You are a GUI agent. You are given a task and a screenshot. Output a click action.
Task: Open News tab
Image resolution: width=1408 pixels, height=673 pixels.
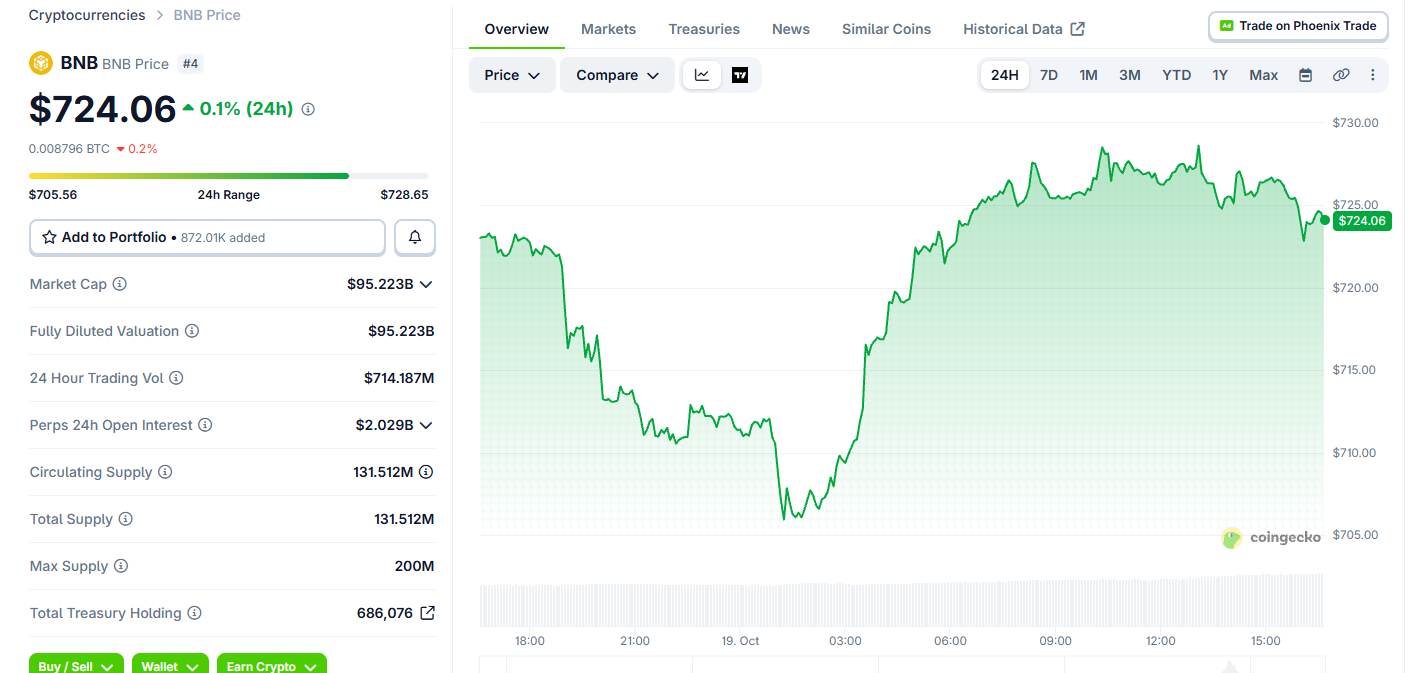tap(791, 29)
